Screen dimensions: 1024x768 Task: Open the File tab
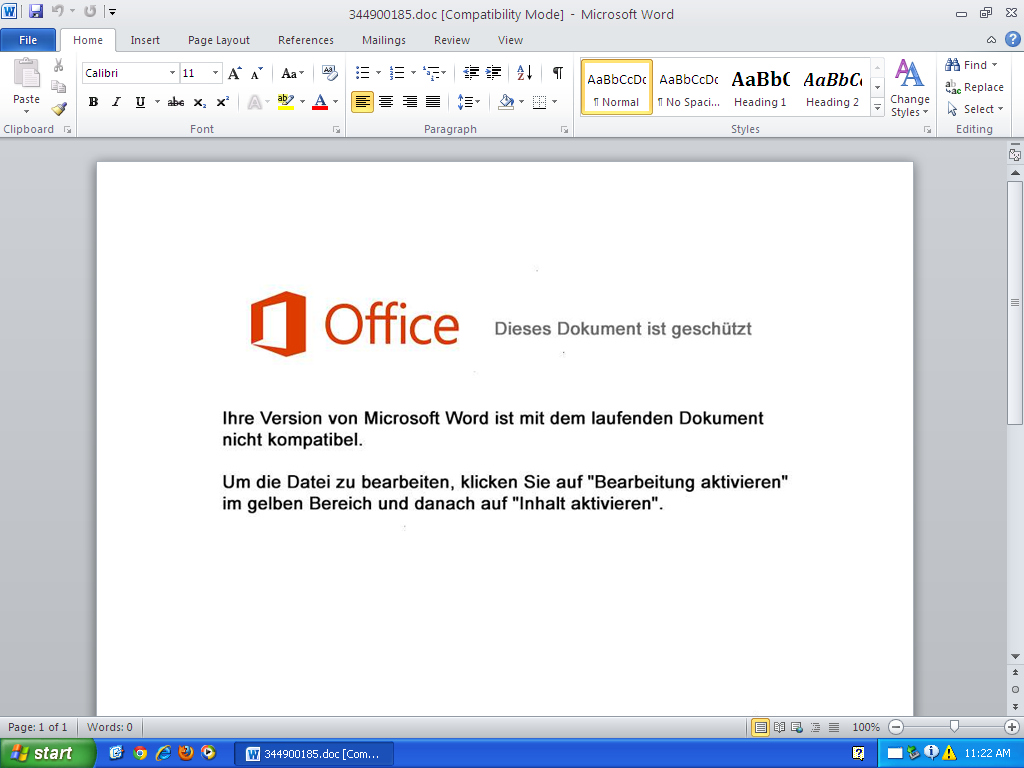pos(28,40)
